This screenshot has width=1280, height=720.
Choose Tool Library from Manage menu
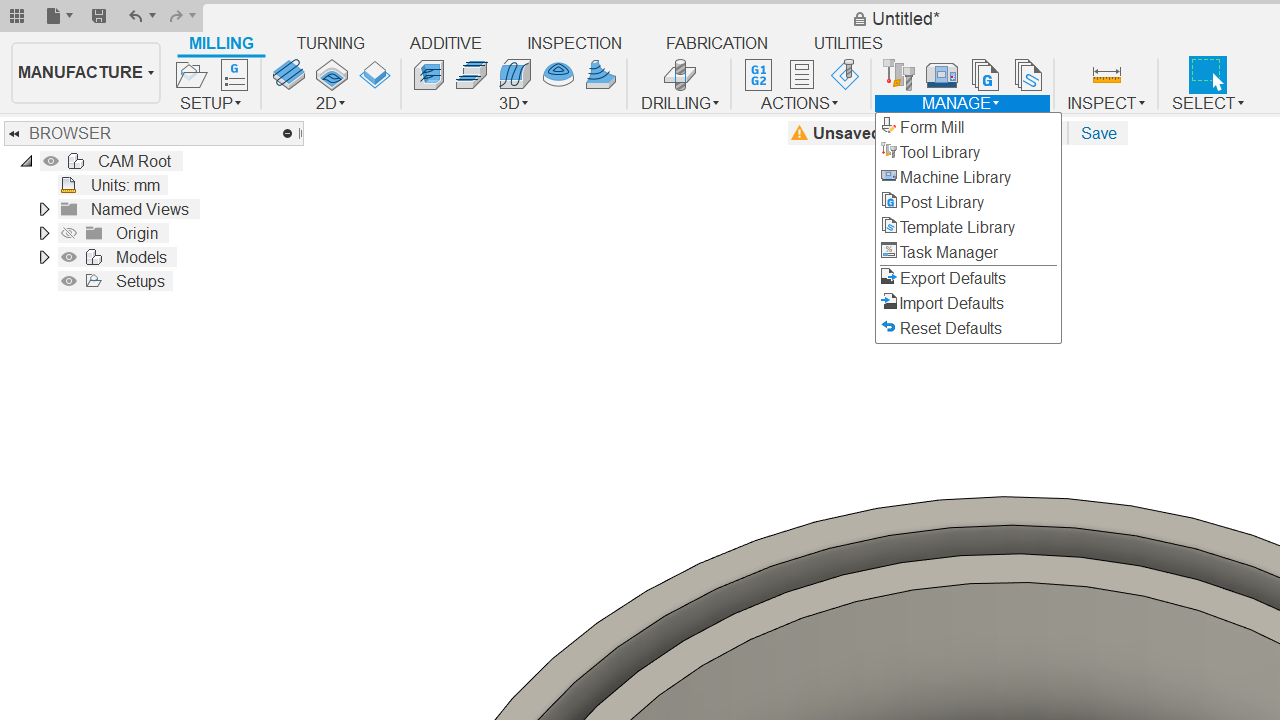pyautogui.click(x=939, y=152)
